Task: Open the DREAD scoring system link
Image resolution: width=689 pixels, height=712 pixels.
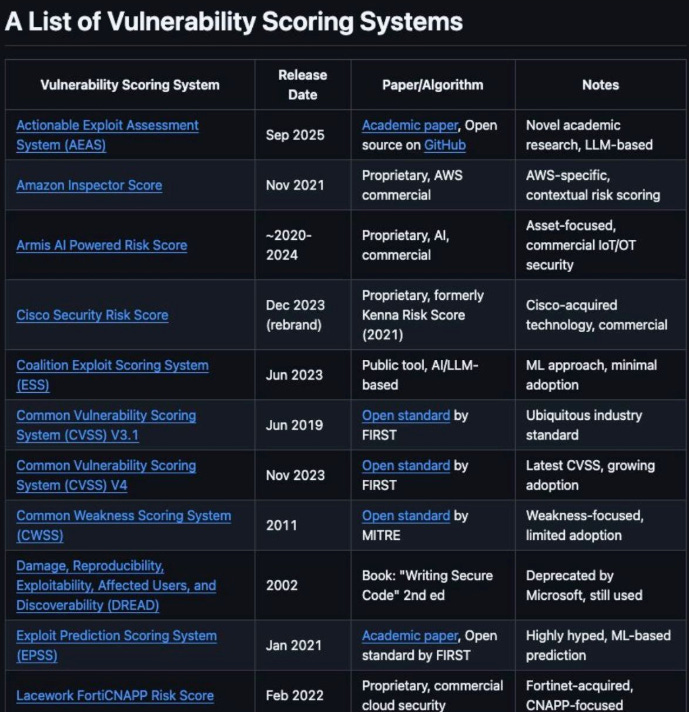Action: click(x=116, y=585)
